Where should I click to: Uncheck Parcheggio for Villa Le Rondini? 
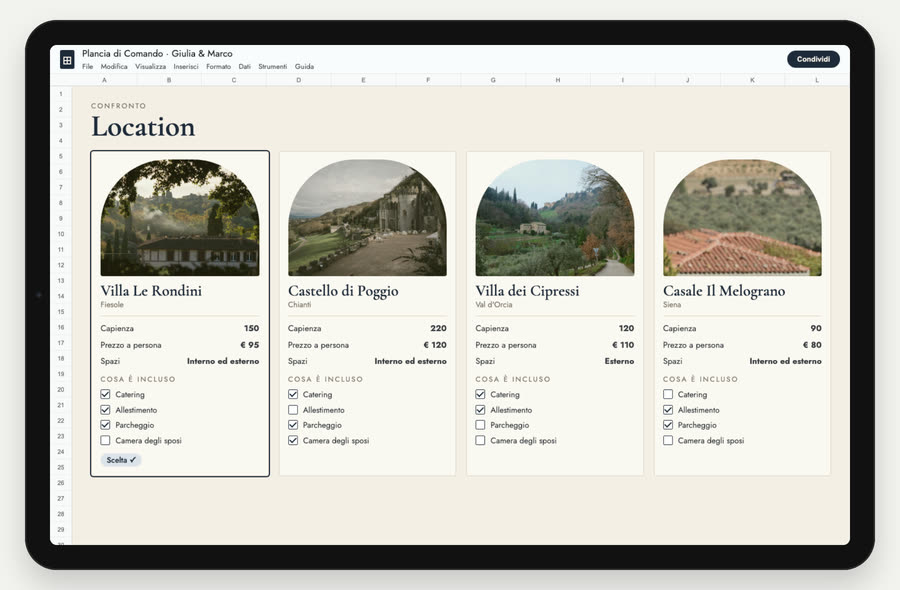[x=105, y=425]
